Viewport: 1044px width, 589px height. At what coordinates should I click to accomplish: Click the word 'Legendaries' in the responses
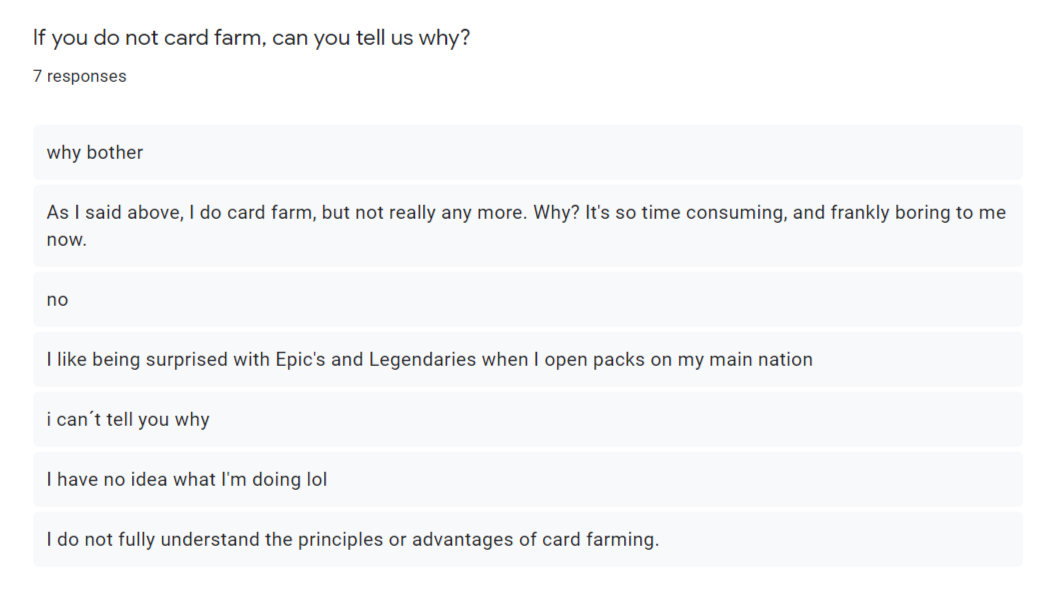(x=423, y=360)
